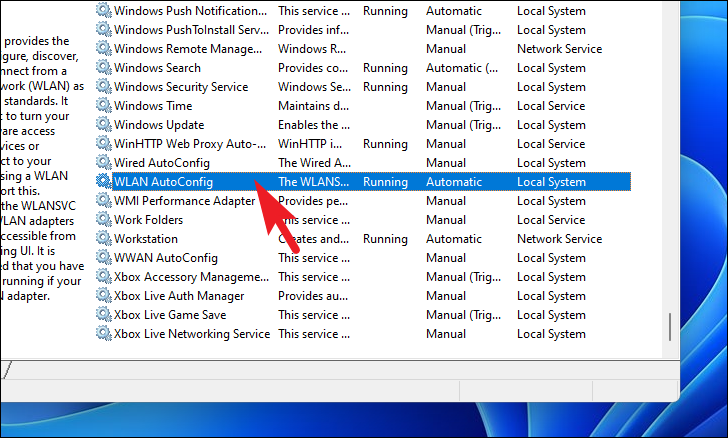Screen dimensions: 728x438
Task: Click gear icon beside WMI Performance Adapter
Action: pyautogui.click(x=104, y=201)
